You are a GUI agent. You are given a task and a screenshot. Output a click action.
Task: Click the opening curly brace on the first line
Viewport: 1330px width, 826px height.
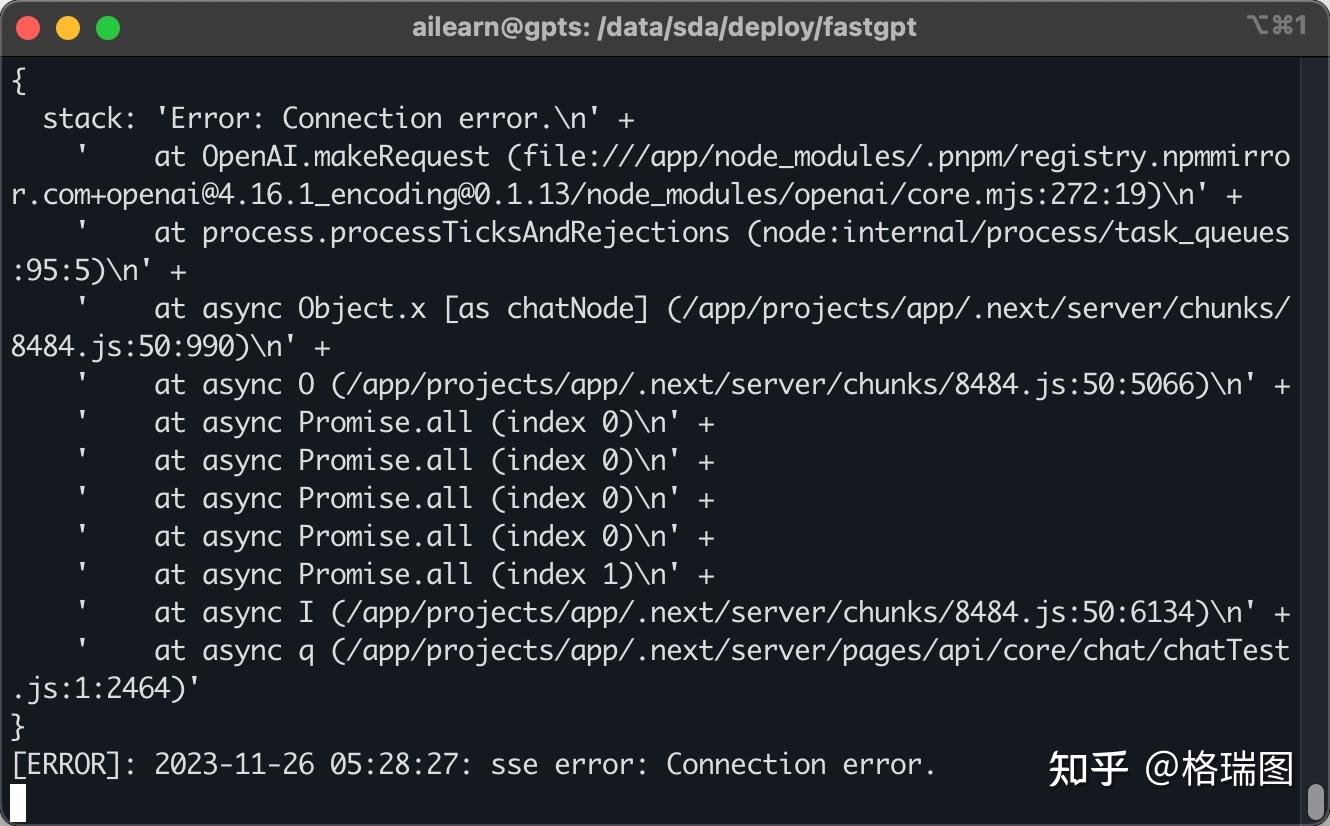[x=18, y=81]
